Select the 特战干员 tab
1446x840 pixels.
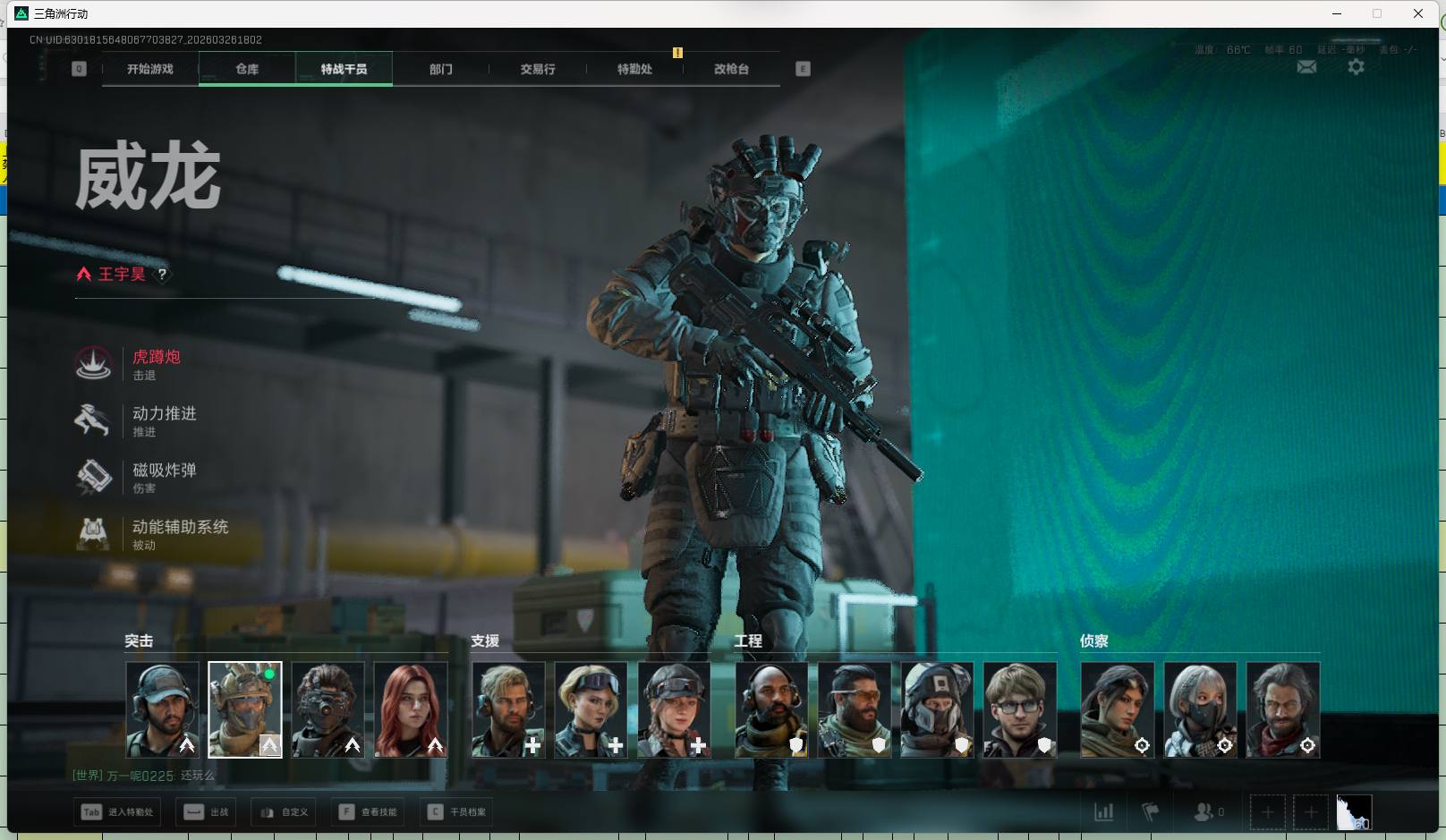tap(344, 69)
